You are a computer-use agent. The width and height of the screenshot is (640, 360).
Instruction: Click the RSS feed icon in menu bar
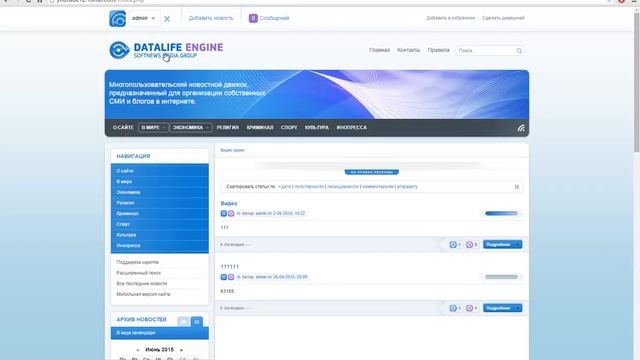point(521,128)
